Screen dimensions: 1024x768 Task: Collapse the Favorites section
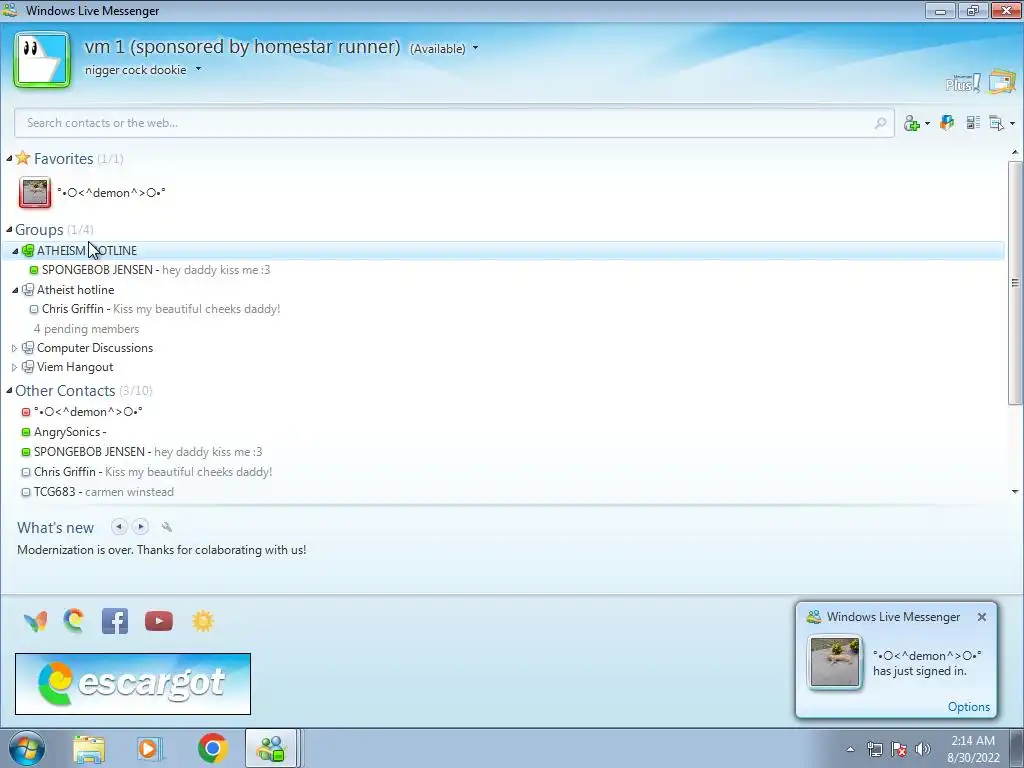click(x=9, y=159)
